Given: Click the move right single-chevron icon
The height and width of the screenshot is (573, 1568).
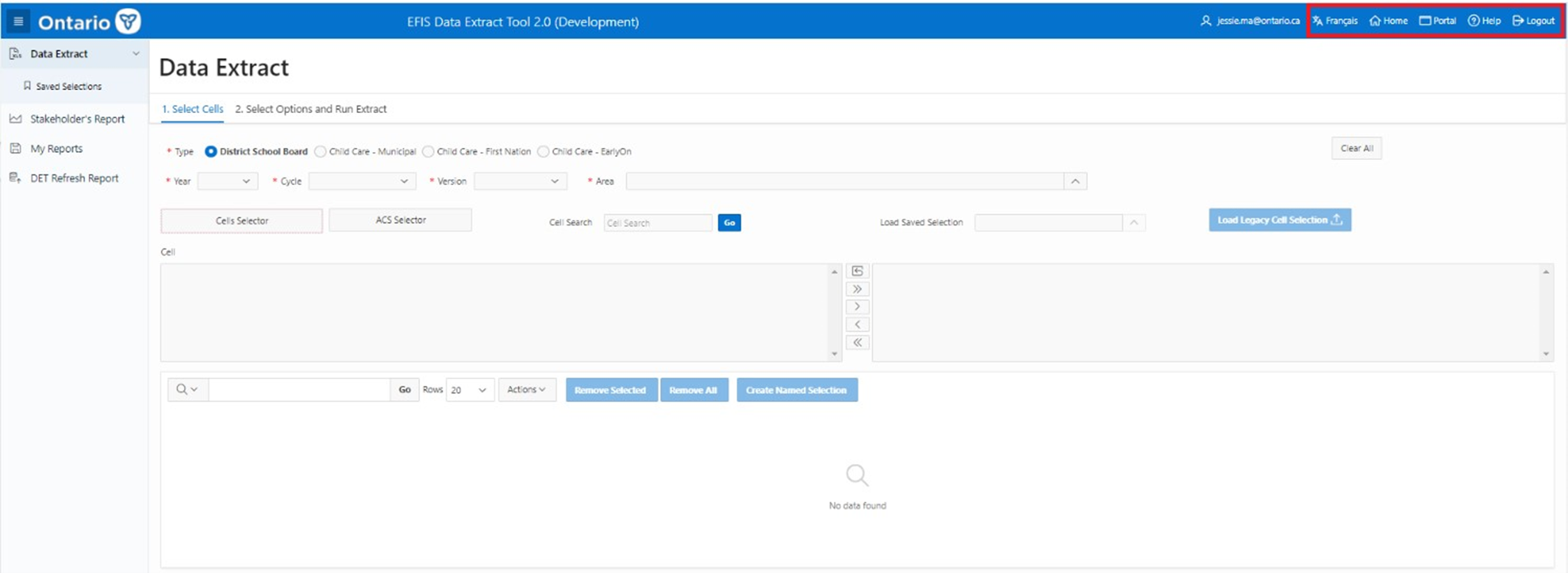Looking at the screenshot, I should coord(857,307).
